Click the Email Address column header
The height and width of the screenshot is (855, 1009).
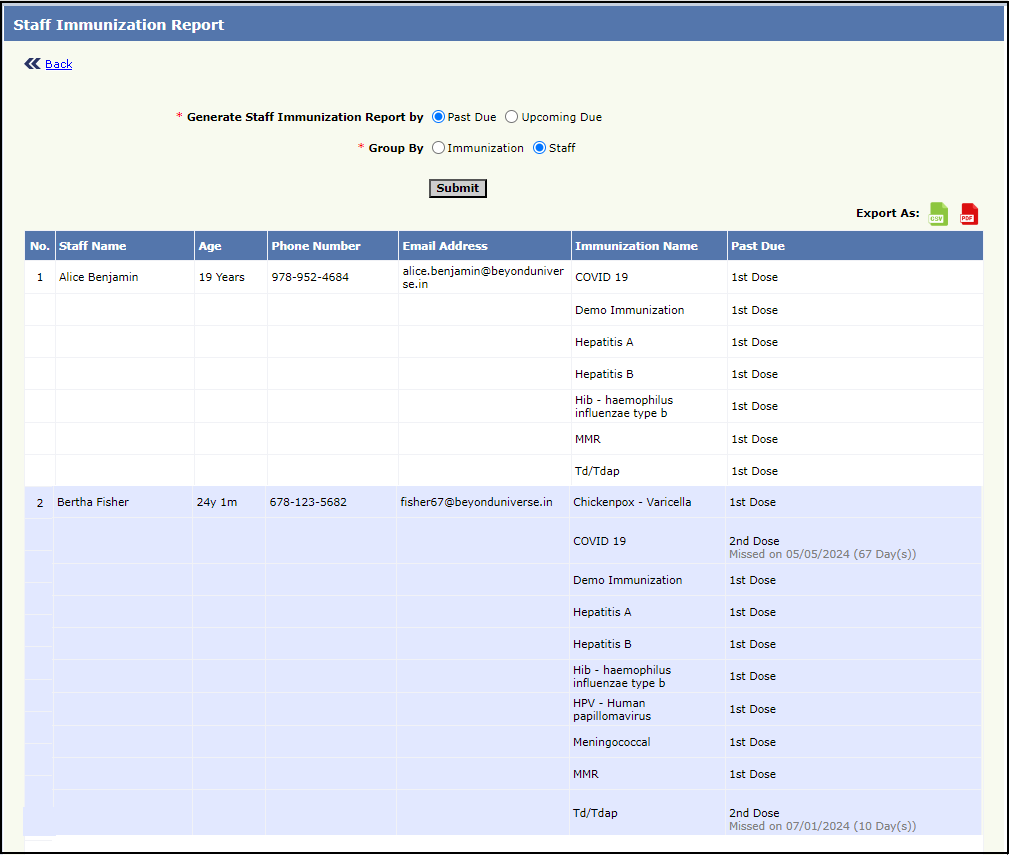445,246
